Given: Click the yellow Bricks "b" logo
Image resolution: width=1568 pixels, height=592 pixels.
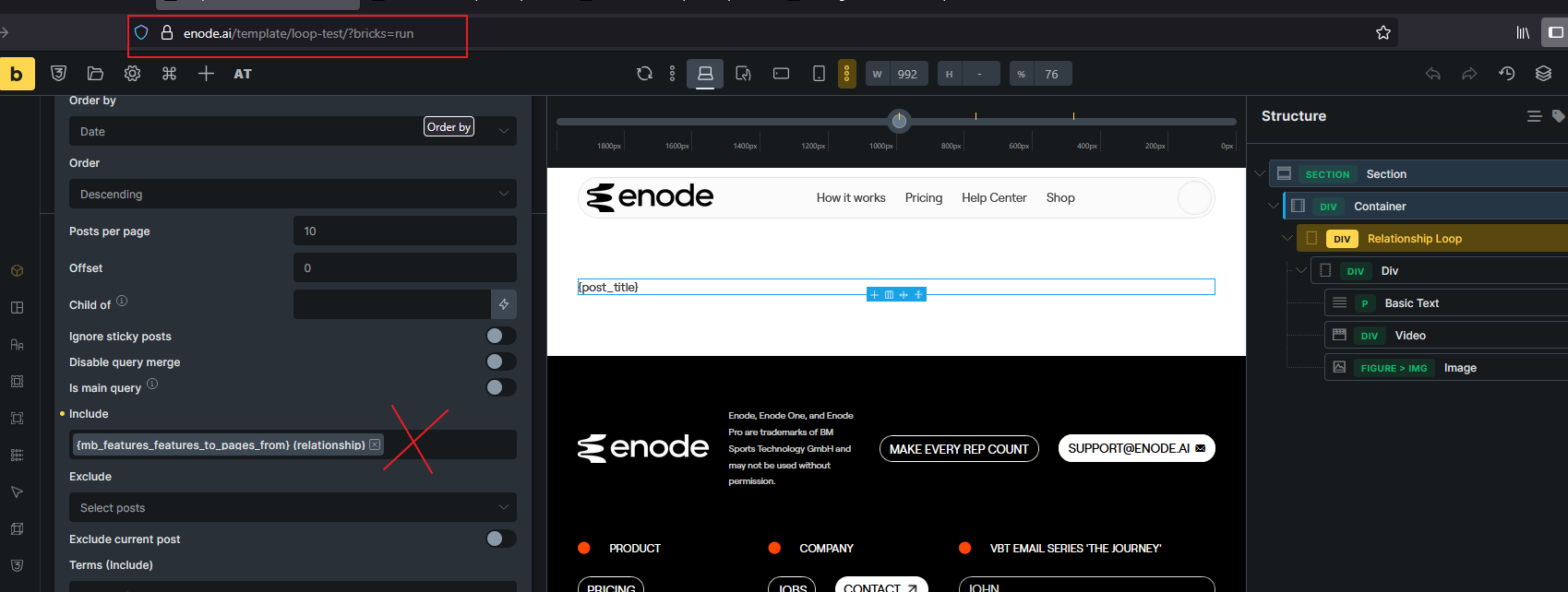Looking at the screenshot, I should tap(17, 74).
